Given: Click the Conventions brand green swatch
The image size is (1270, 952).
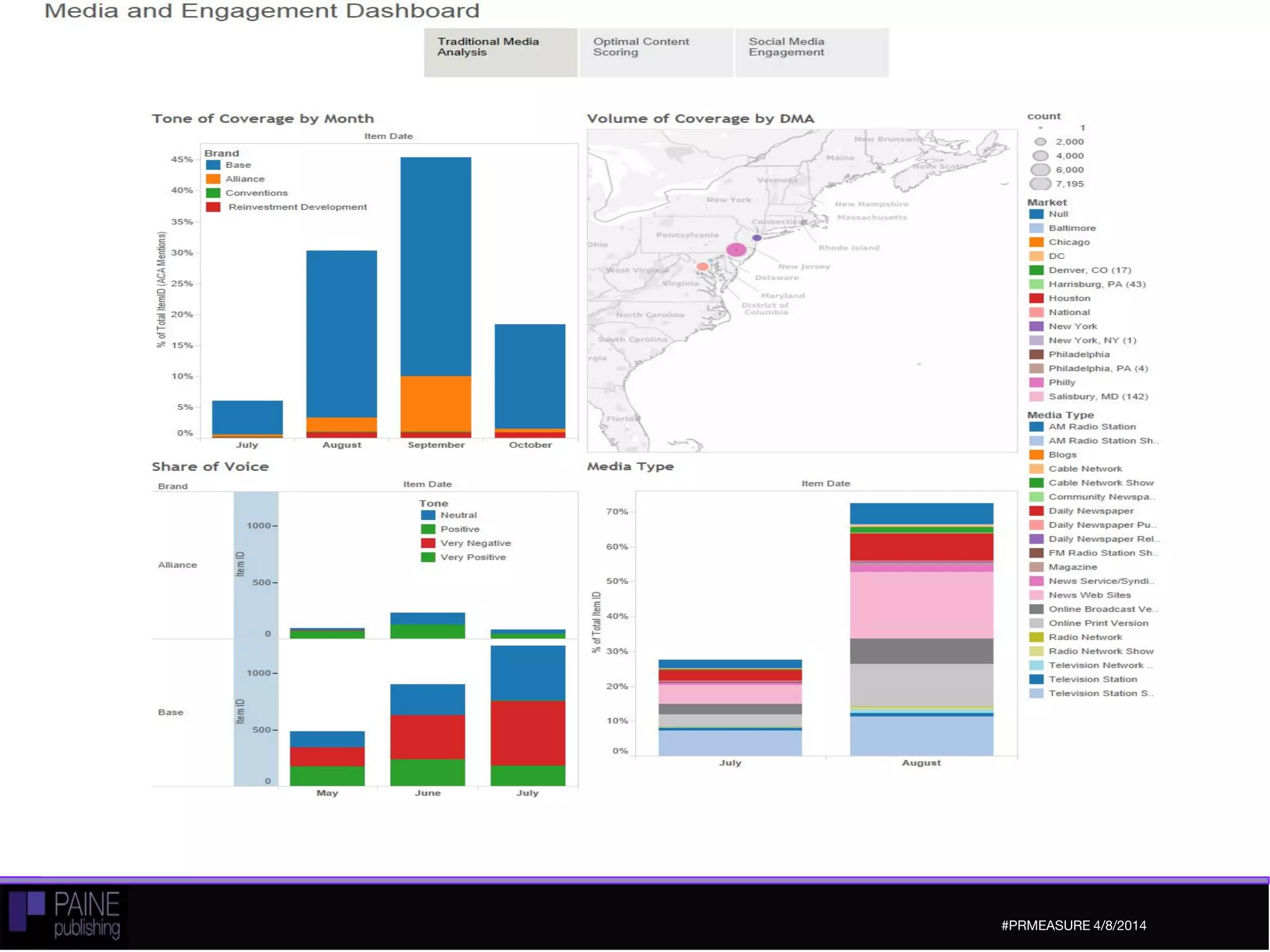Looking at the screenshot, I should tap(213, 193).
